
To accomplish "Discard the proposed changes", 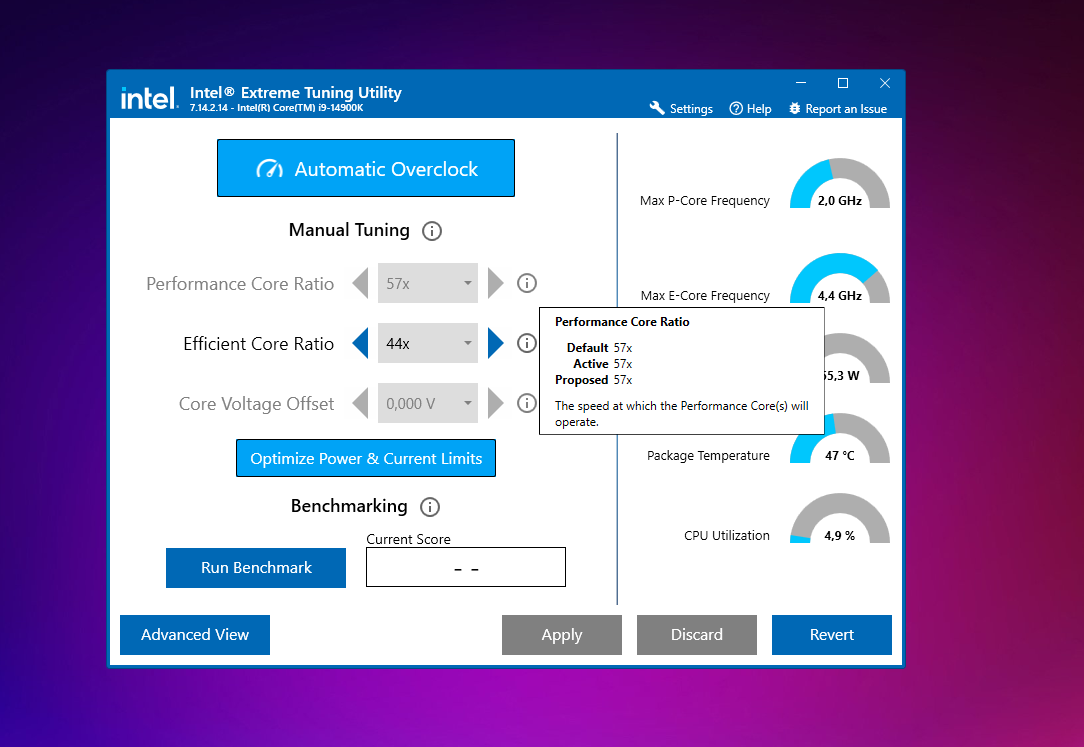I will (x=697, y=634).
